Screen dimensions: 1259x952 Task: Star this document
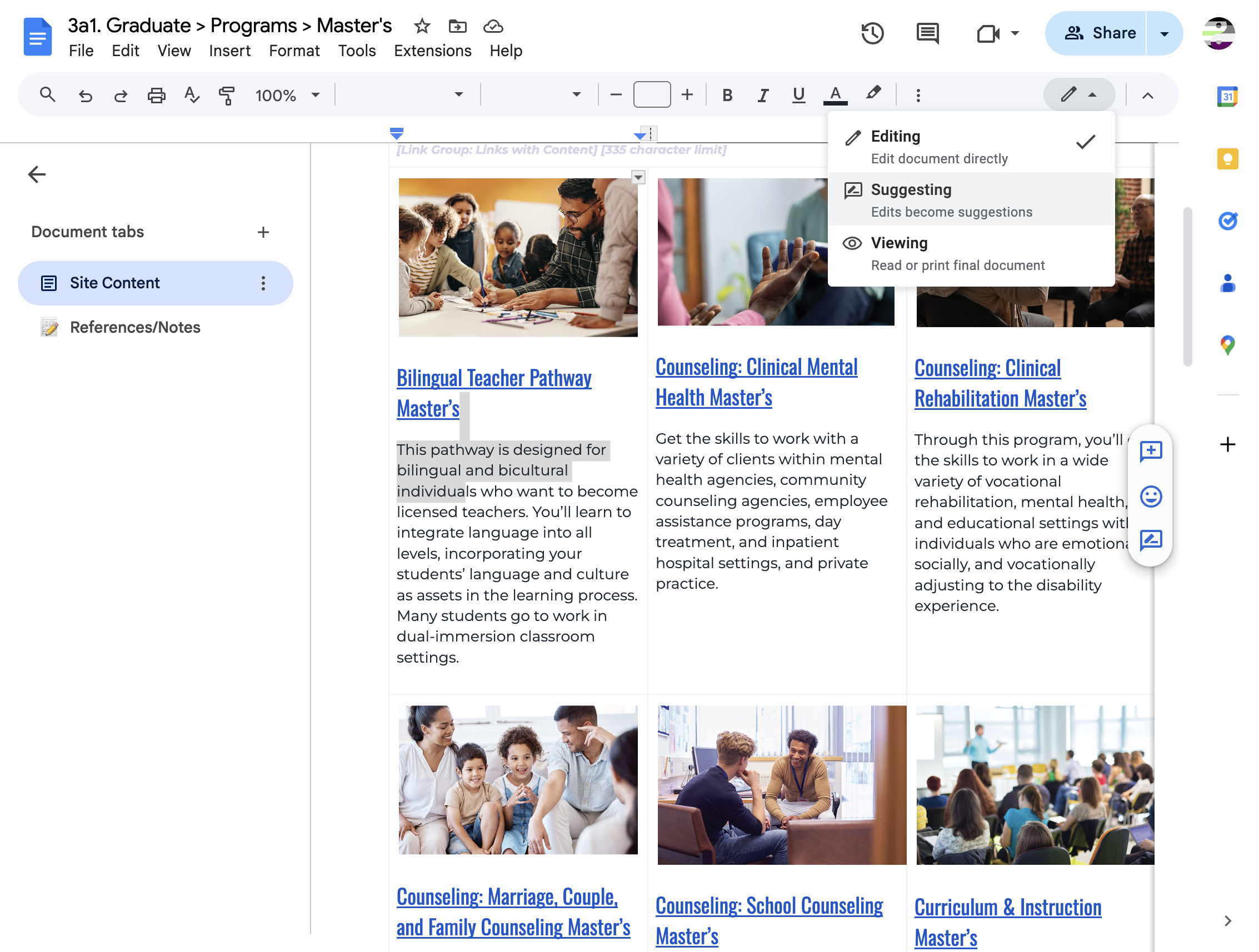[422, 26]
